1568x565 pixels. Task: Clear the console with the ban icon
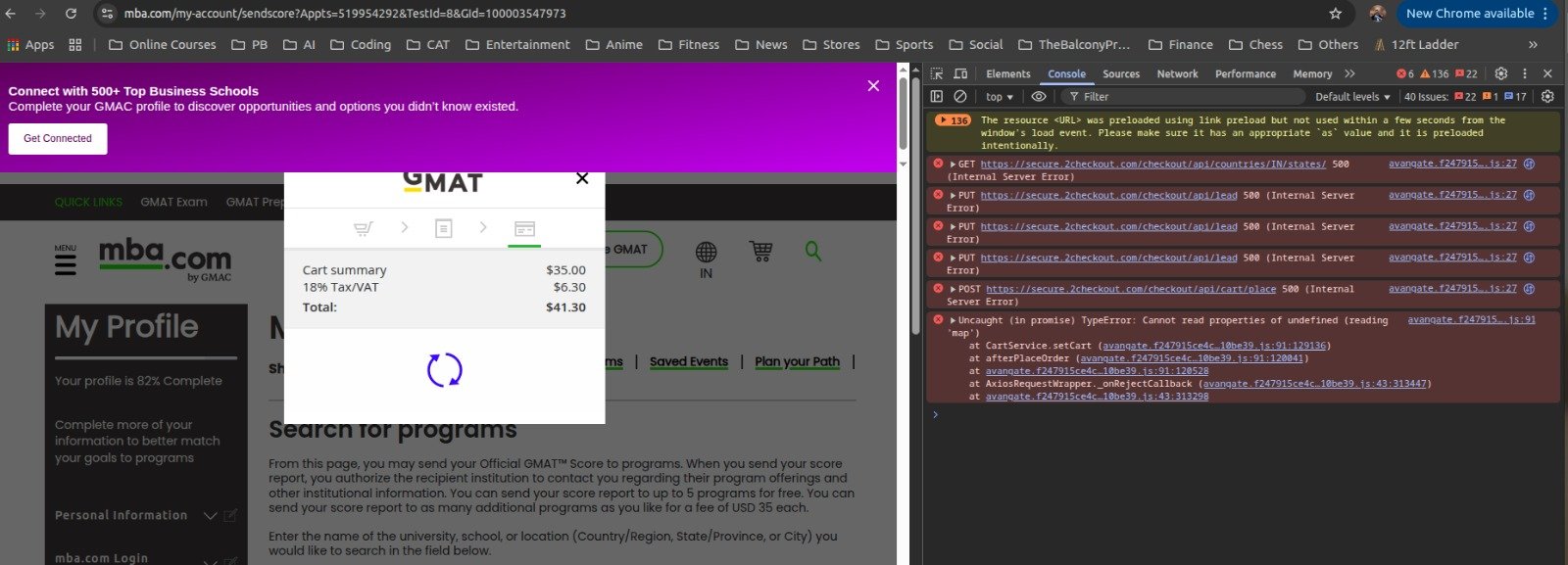point(960,97)
